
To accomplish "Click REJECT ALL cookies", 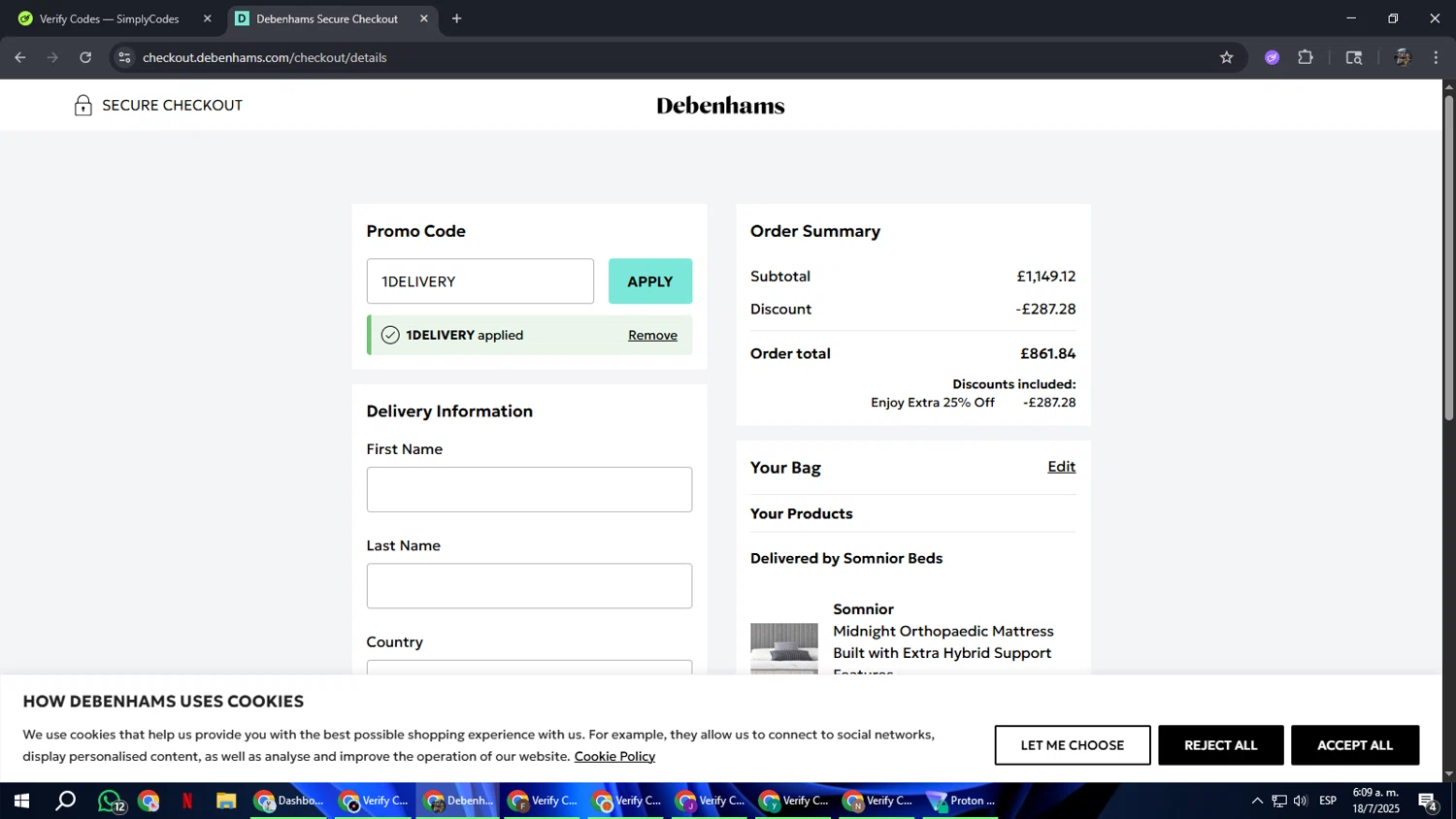I will coord(1221,745).
